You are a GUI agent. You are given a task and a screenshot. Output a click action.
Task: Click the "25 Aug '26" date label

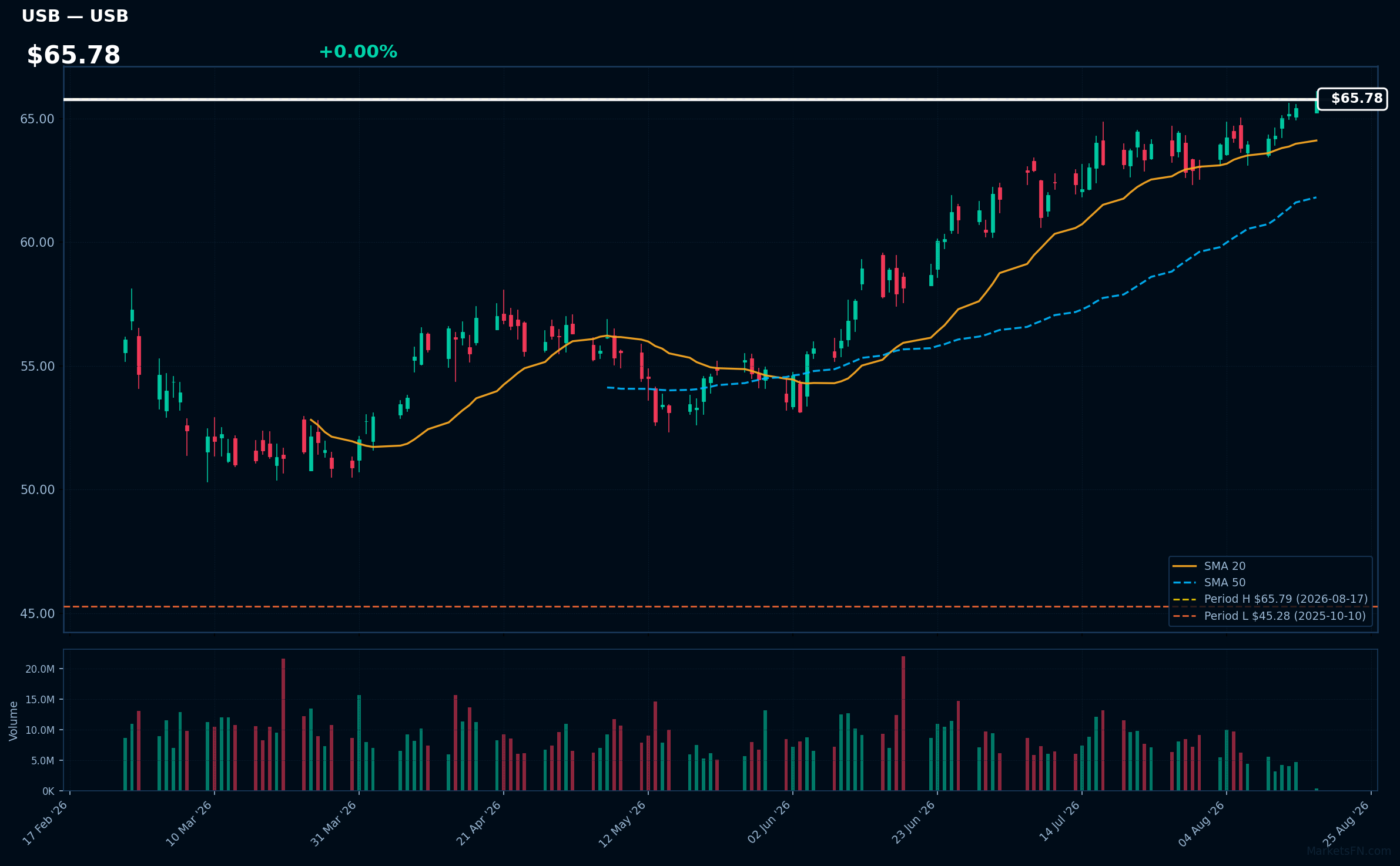(1346, 824)
